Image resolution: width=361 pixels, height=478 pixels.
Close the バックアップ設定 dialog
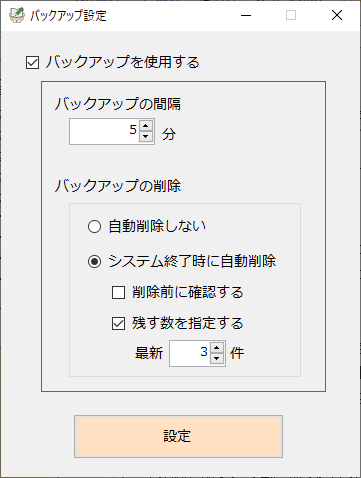337,15
